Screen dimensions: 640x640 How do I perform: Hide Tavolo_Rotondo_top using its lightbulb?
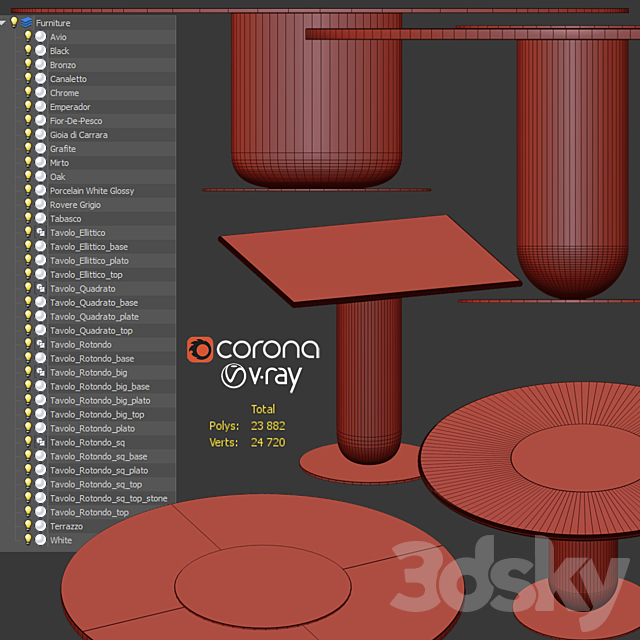(28, 512)
